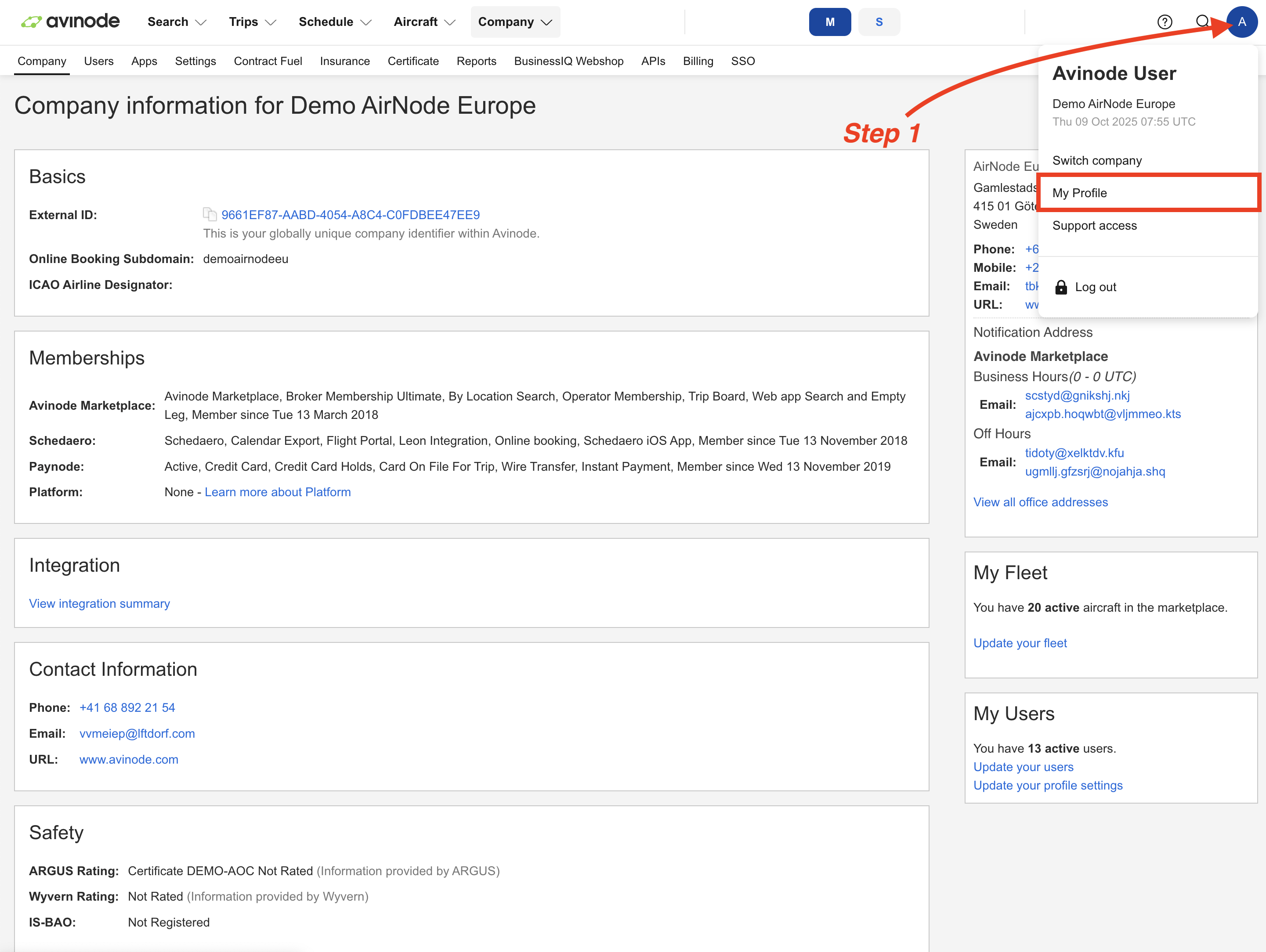The height and width of the screenshot is (952, 1266).
Task: Click Learn more about Platform
Action: (278, 491)
